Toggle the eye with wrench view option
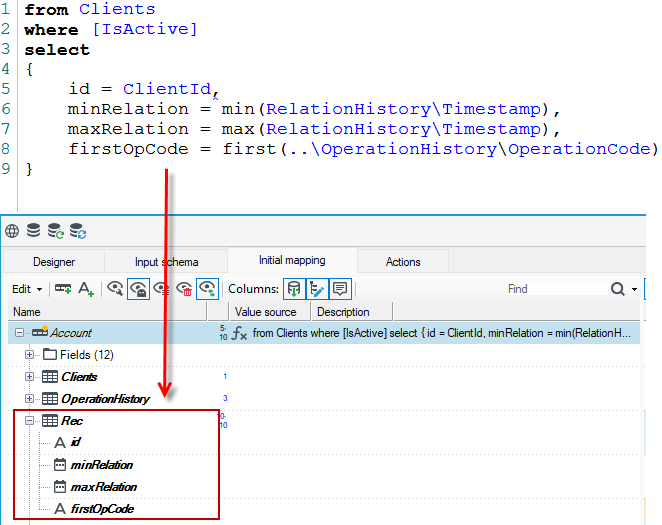Viewport: 662px width, 525px height. click(115, 289)
